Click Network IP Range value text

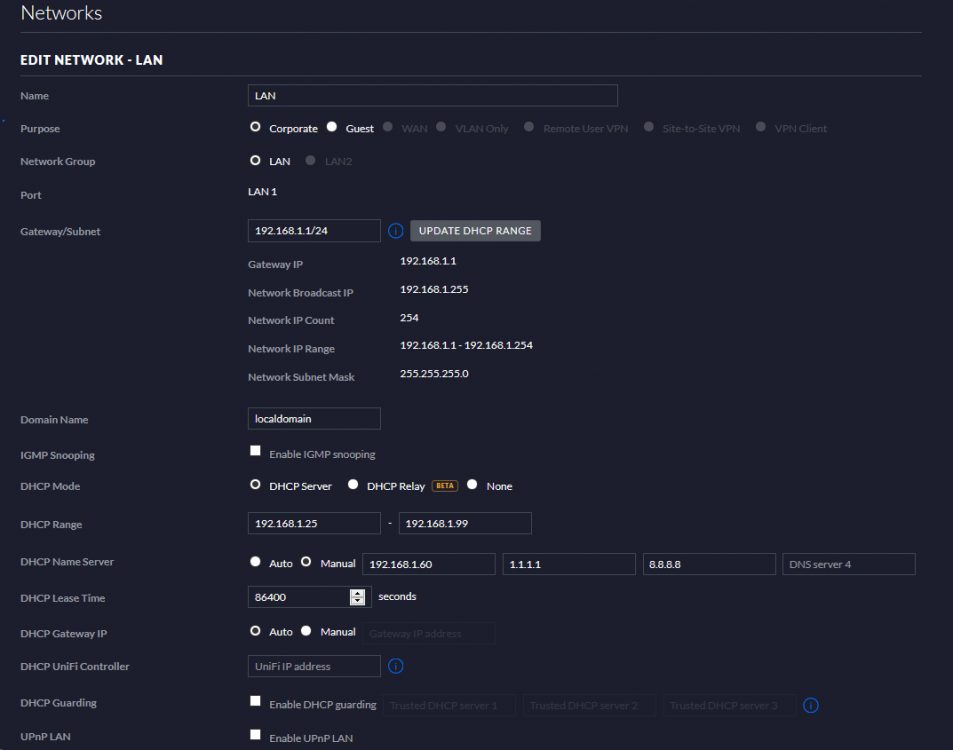[466, 345]
